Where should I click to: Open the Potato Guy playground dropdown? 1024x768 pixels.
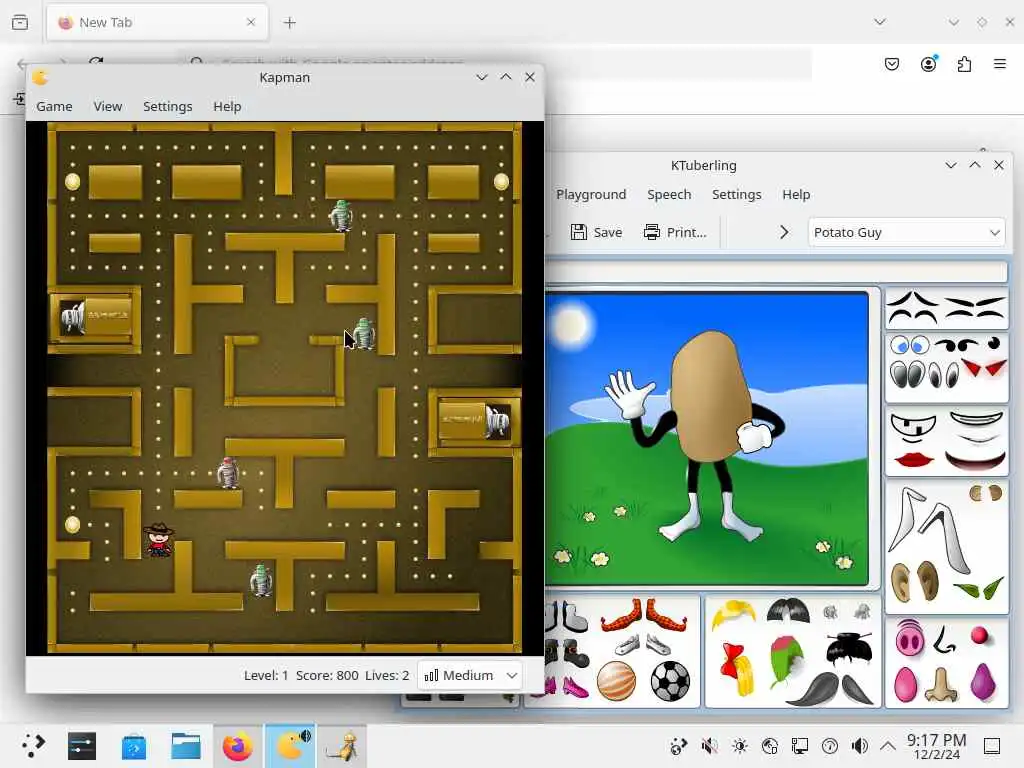pyautogui.click(x=906, y=232)
